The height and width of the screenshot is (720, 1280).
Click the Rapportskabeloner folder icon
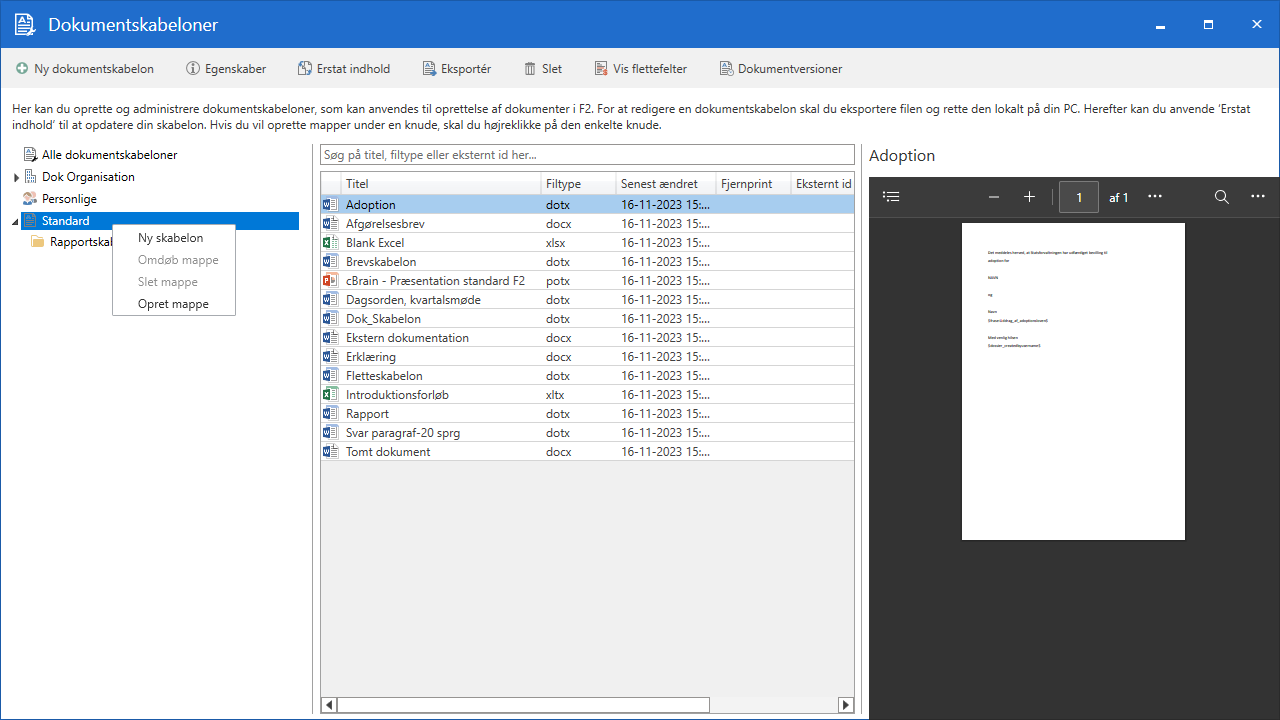coord(38,242)
